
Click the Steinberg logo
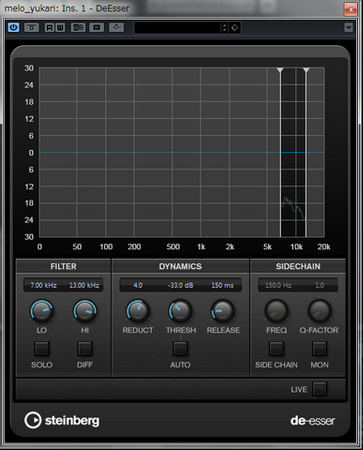(x=62, y=420)
